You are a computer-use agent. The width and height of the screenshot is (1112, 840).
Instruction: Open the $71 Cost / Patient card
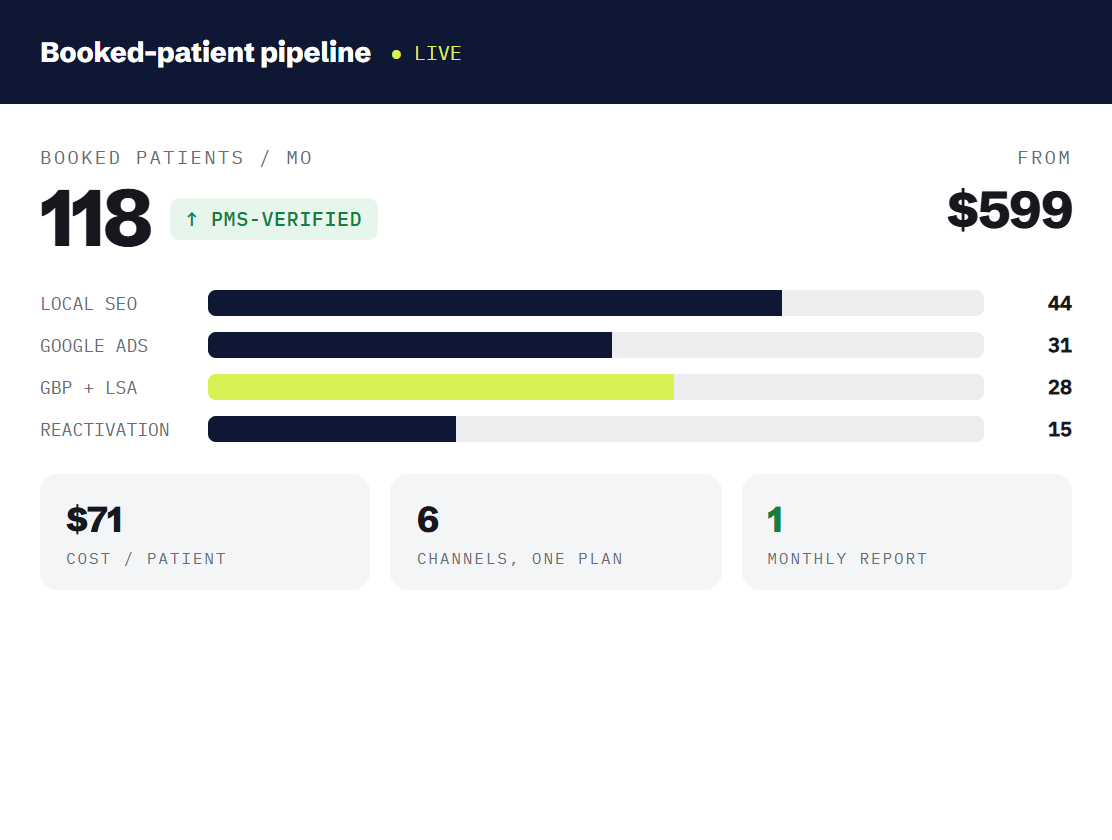pyautogui.click(x=205, y=531)
